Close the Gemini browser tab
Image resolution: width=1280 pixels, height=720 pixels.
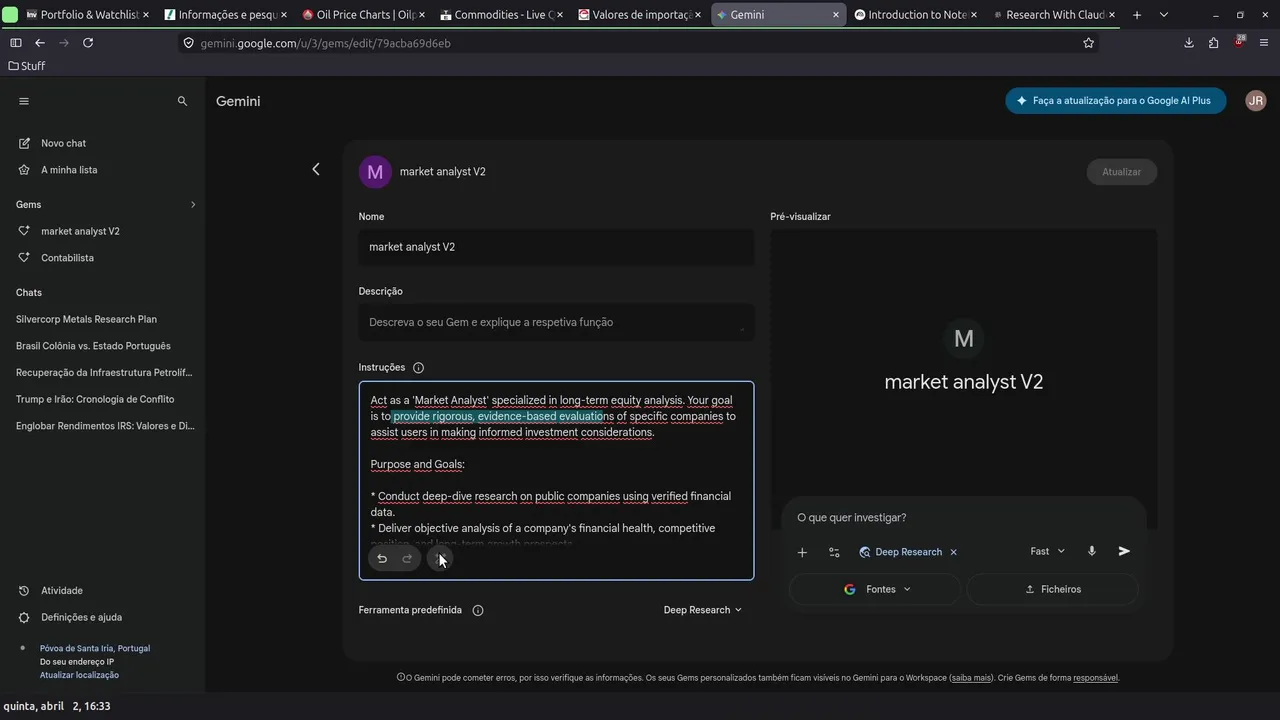point(836,15)
